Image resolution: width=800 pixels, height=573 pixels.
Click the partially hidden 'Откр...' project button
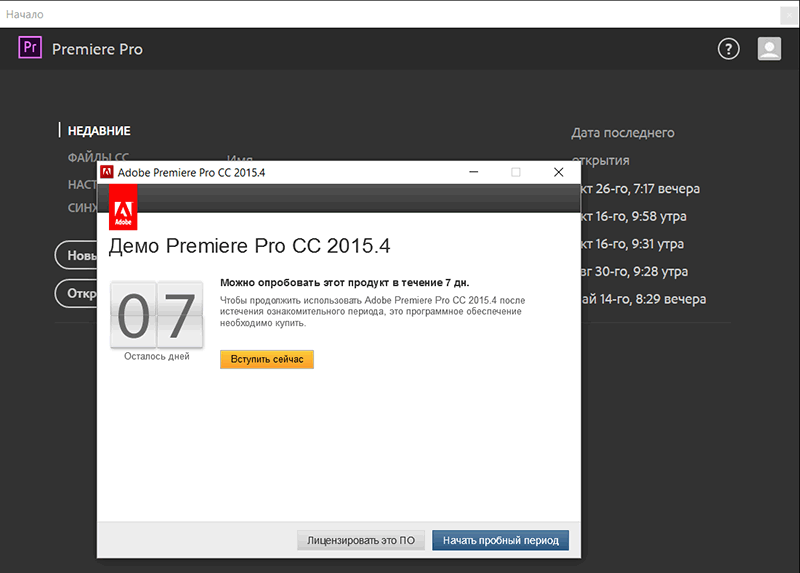76,293
